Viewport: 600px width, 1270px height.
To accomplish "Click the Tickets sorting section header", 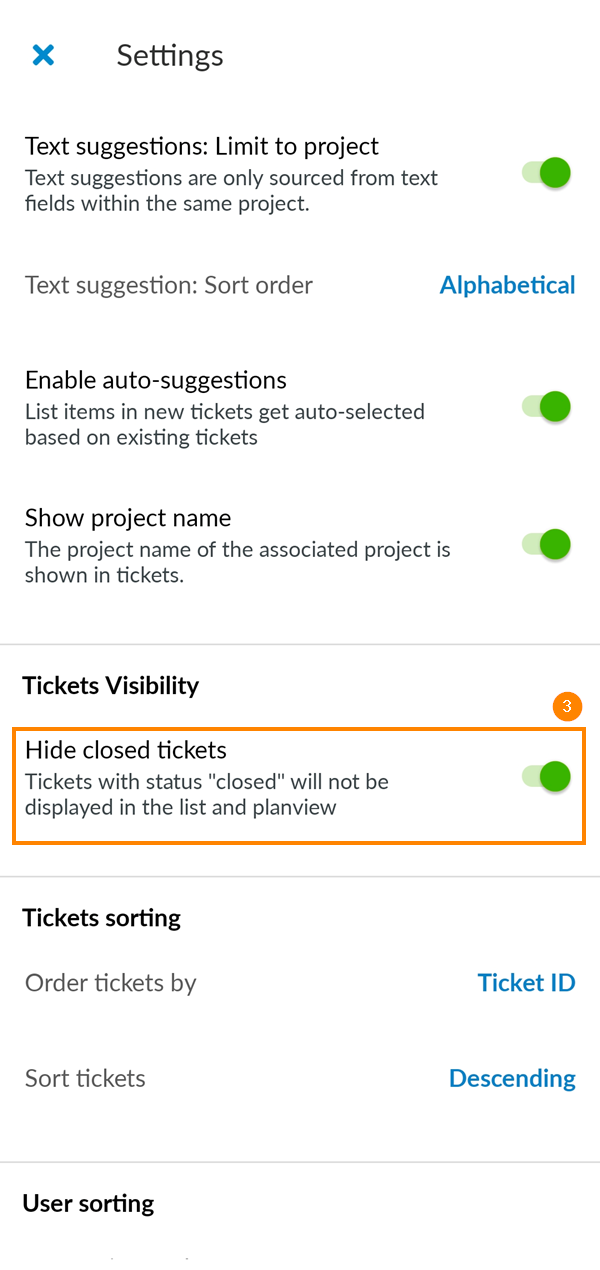I will click(x=102, y=918).
